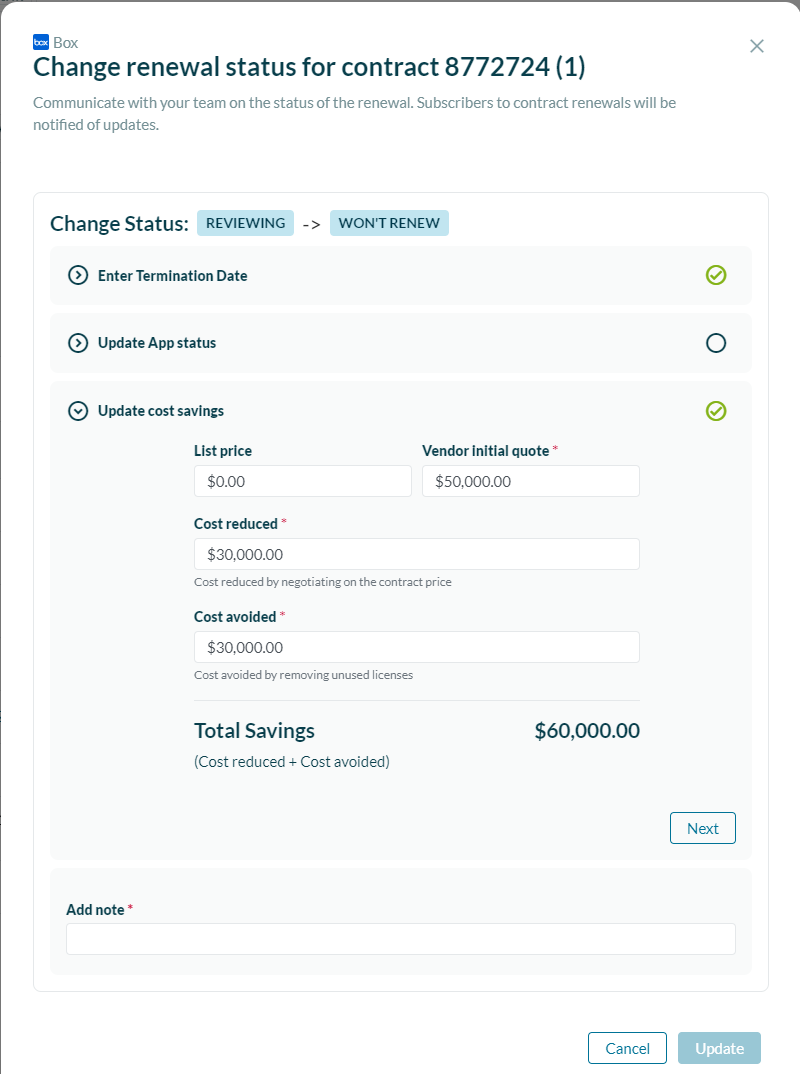Viewport: 800px width, 1074px height.
Task: Click the Enter Termination Date heading
Action: 172,276
